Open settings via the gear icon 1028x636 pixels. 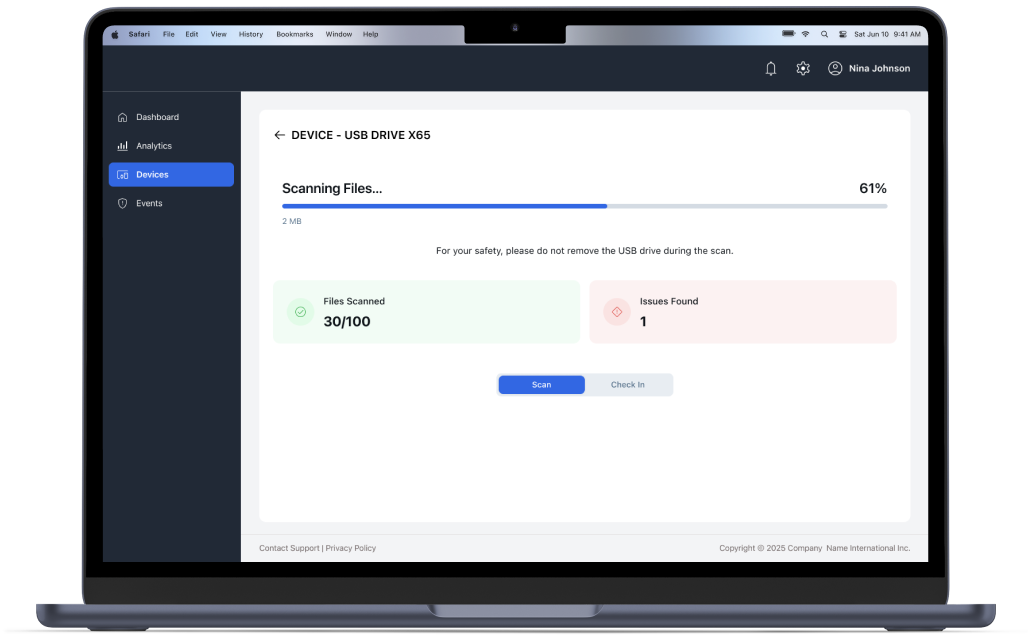click(803, 68)
